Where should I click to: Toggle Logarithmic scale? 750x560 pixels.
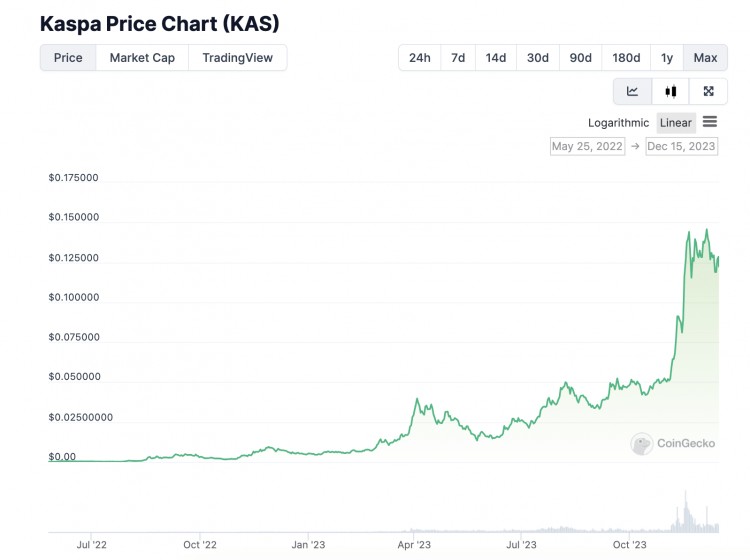point(618,123)
